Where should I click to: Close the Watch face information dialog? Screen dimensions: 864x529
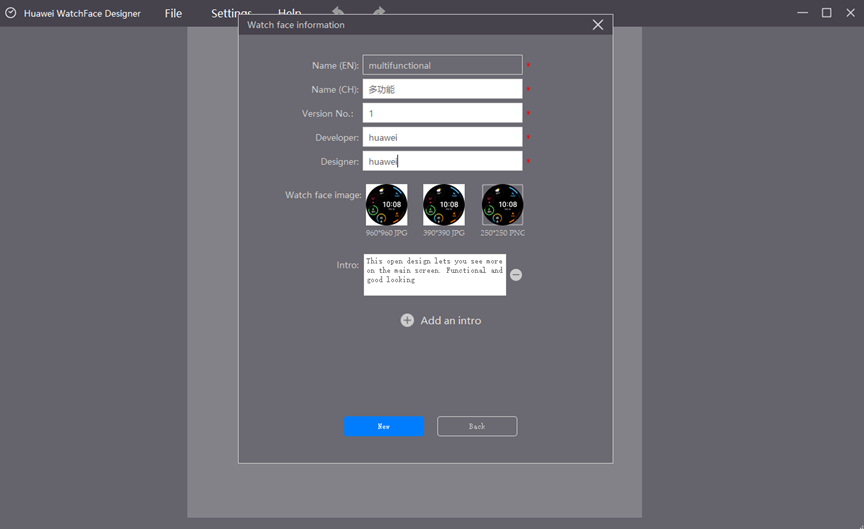pos(598,25)
